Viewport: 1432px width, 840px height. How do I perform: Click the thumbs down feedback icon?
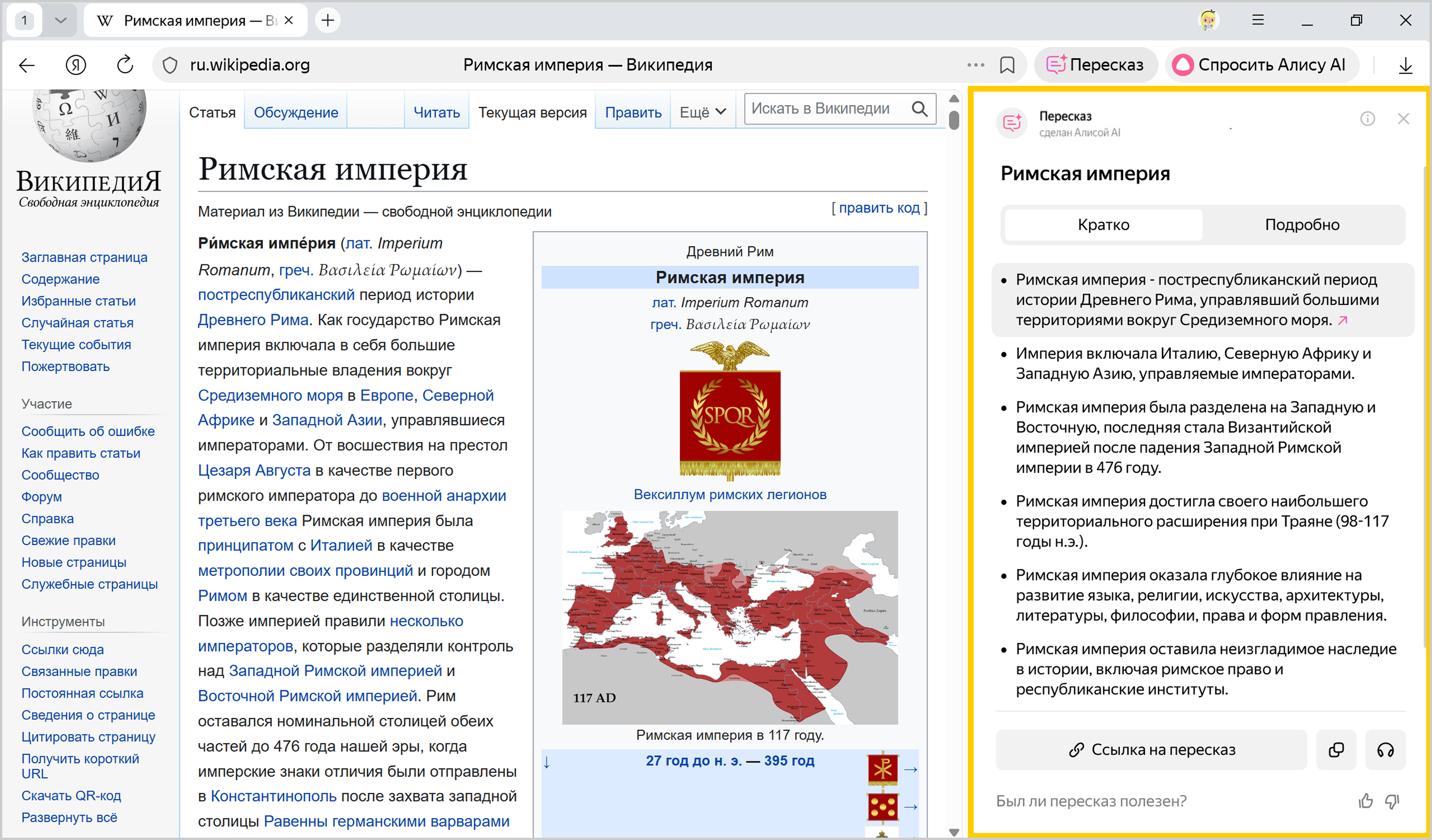point(1392,801)
